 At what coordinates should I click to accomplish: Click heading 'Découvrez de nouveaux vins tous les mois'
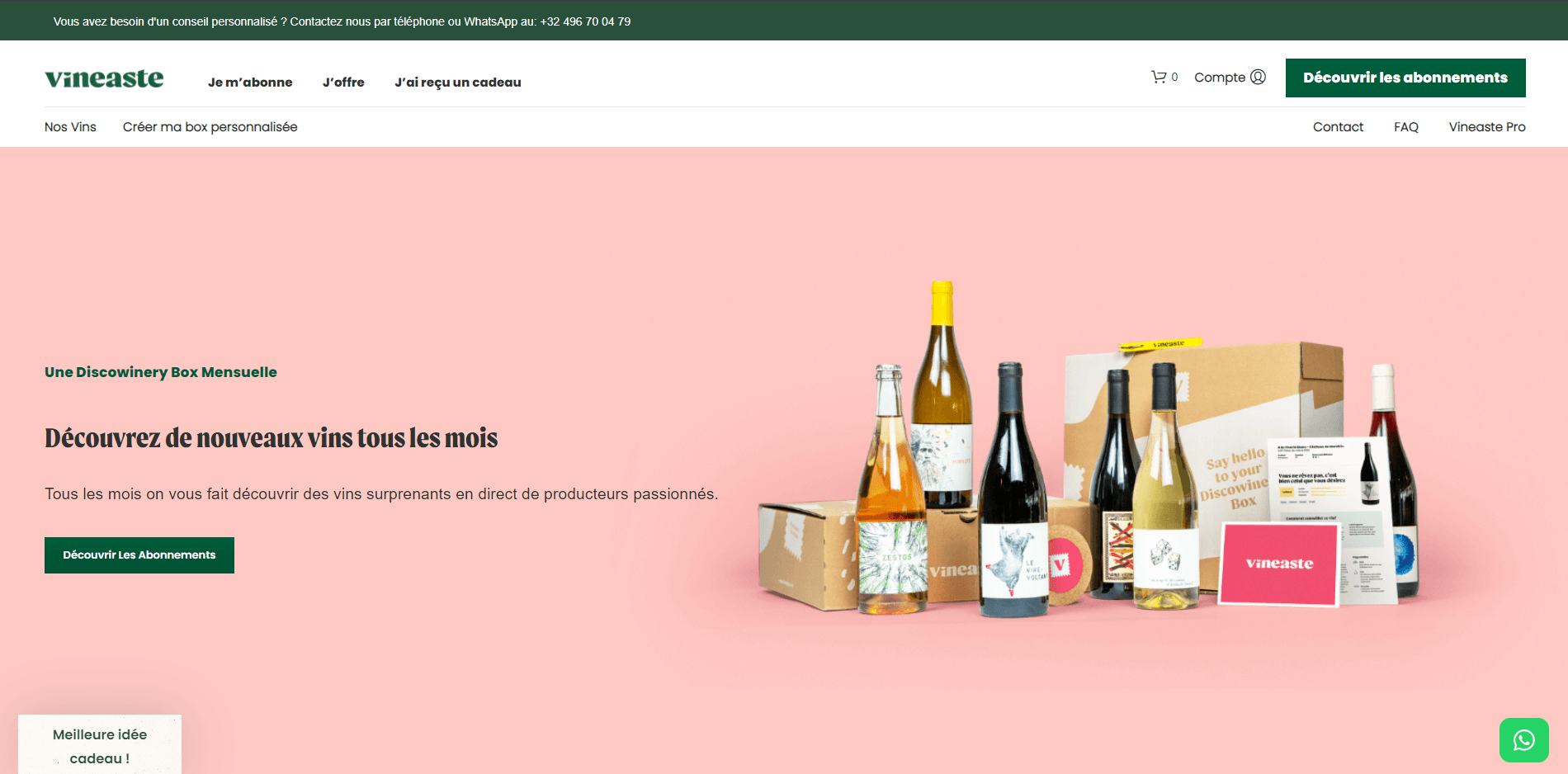click(x=272, y=437)
